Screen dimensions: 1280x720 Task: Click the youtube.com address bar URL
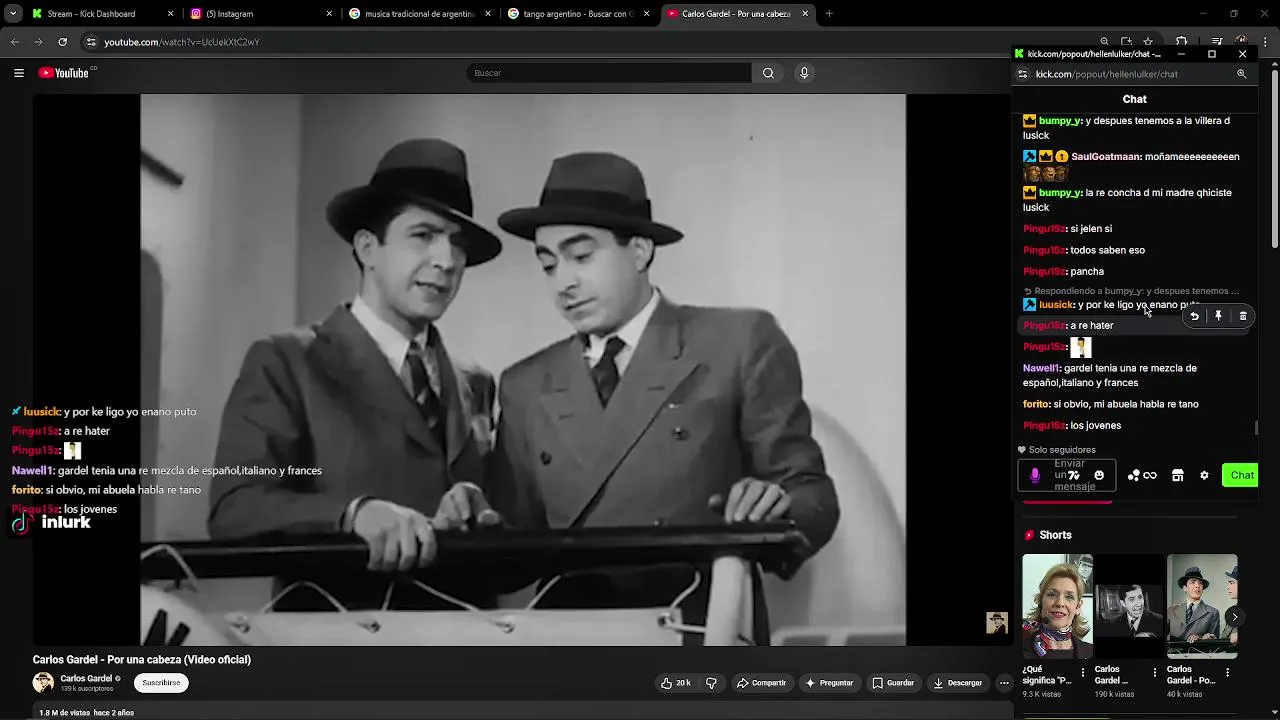182,42
